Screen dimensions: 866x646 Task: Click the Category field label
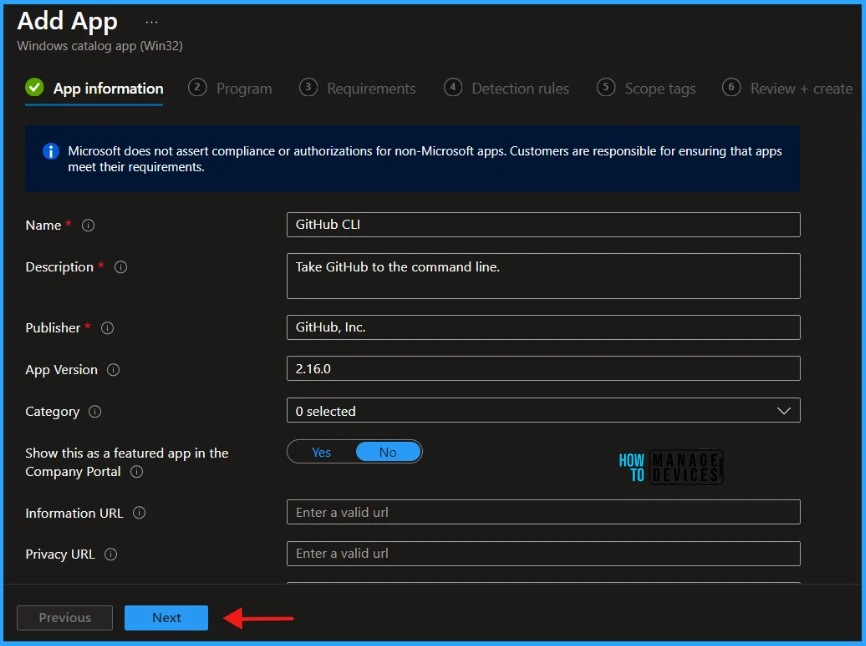[x=52, y=412]
